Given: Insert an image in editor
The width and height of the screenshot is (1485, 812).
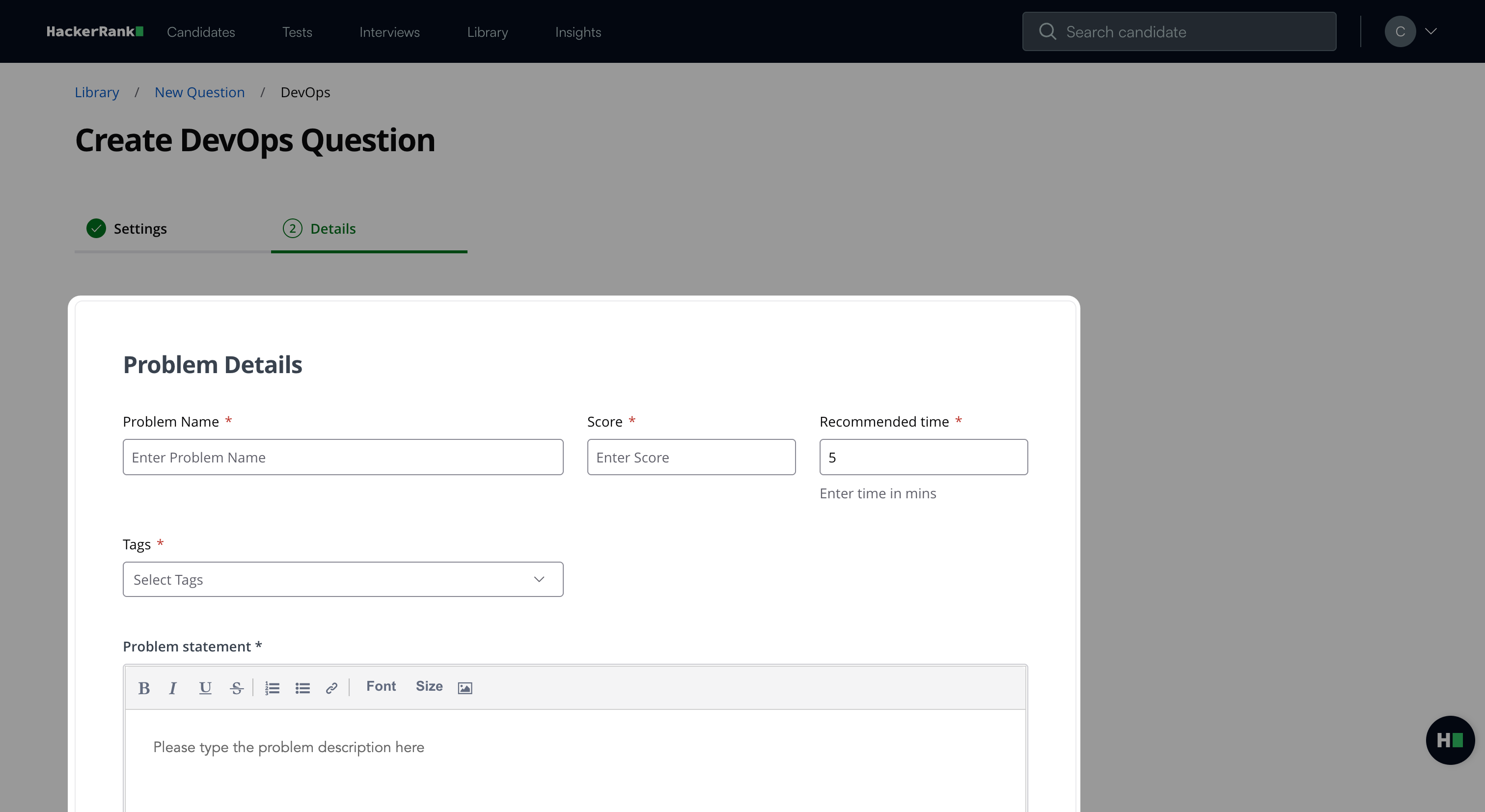Looking at the screenshot, I should [x=465, y=688].
